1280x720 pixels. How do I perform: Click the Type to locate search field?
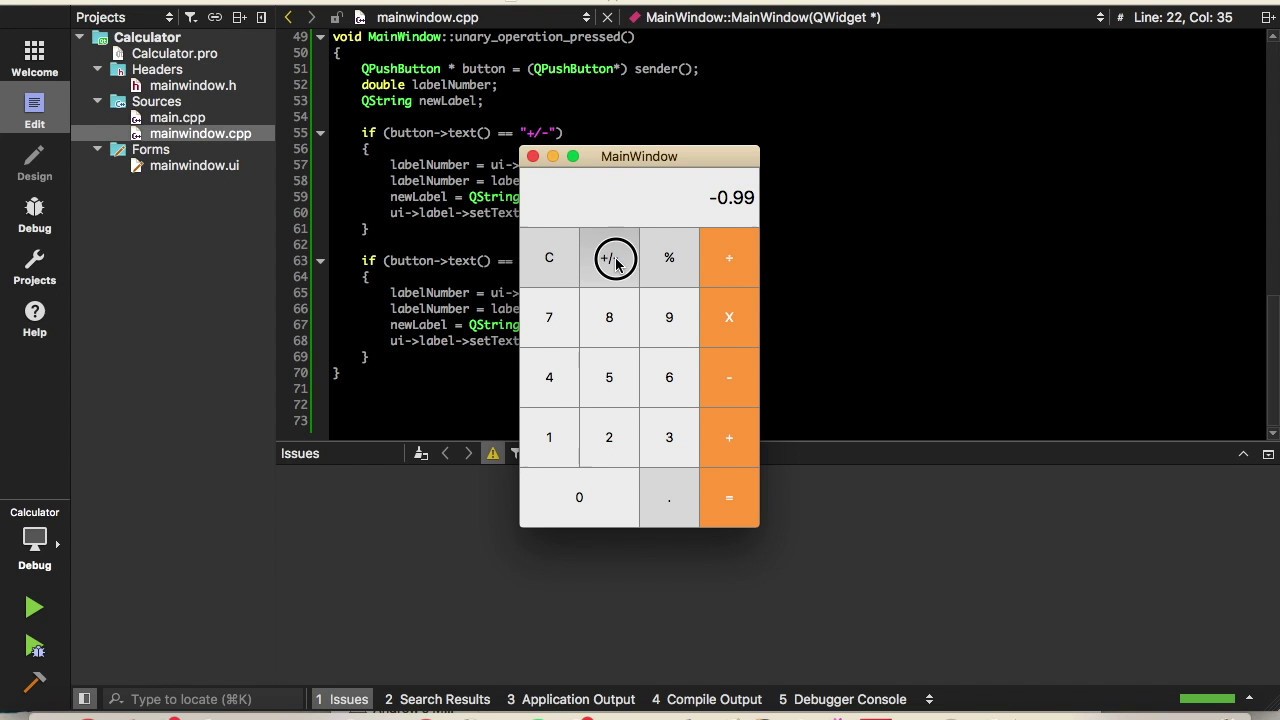pos(205,699)
